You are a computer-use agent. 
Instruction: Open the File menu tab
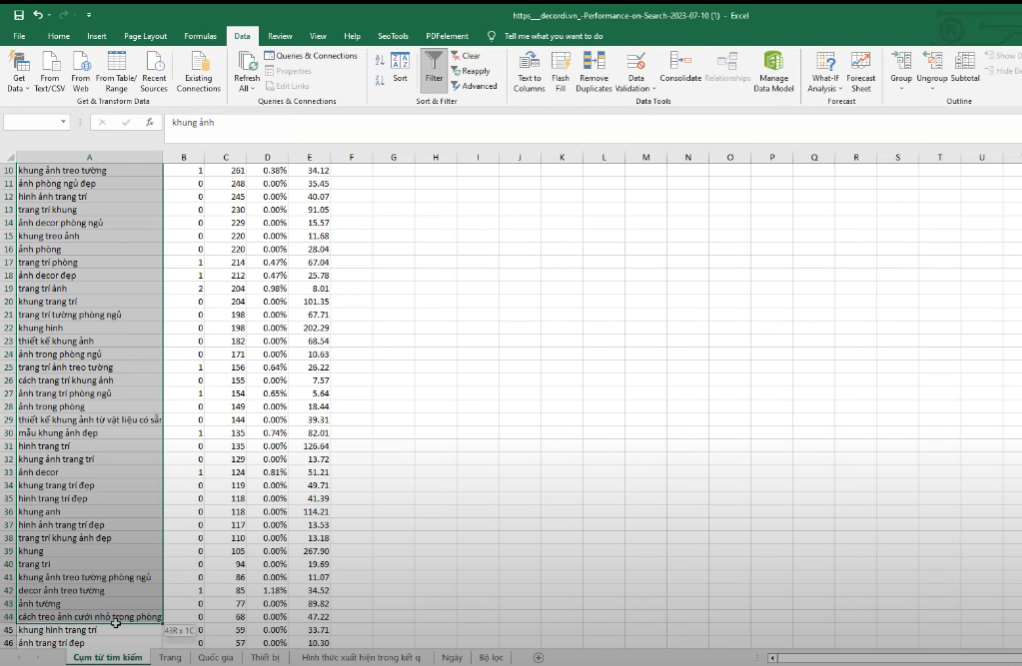tap(20, 36)
